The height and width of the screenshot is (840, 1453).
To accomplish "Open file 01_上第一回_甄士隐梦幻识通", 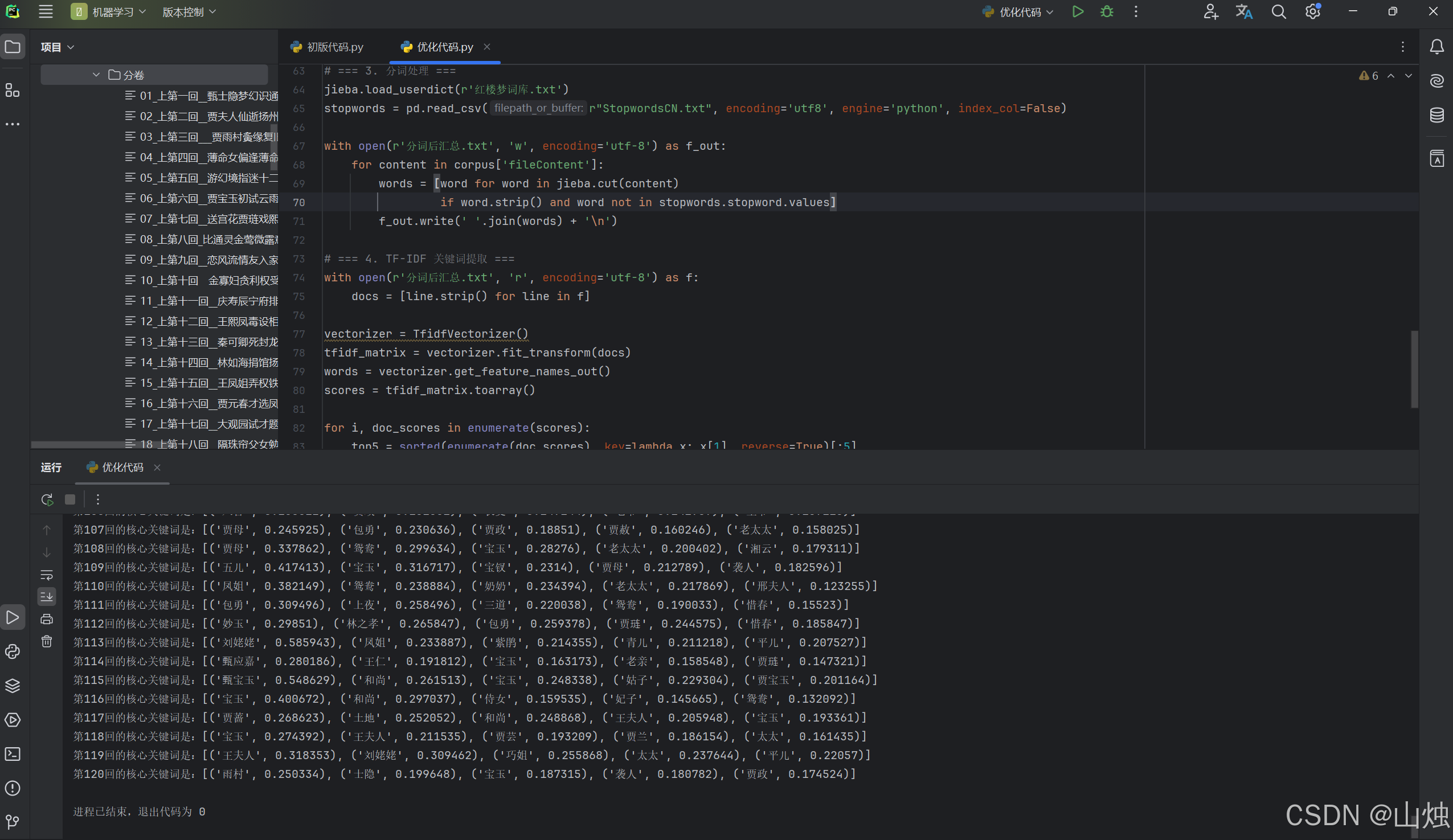I will coord(202,96).
